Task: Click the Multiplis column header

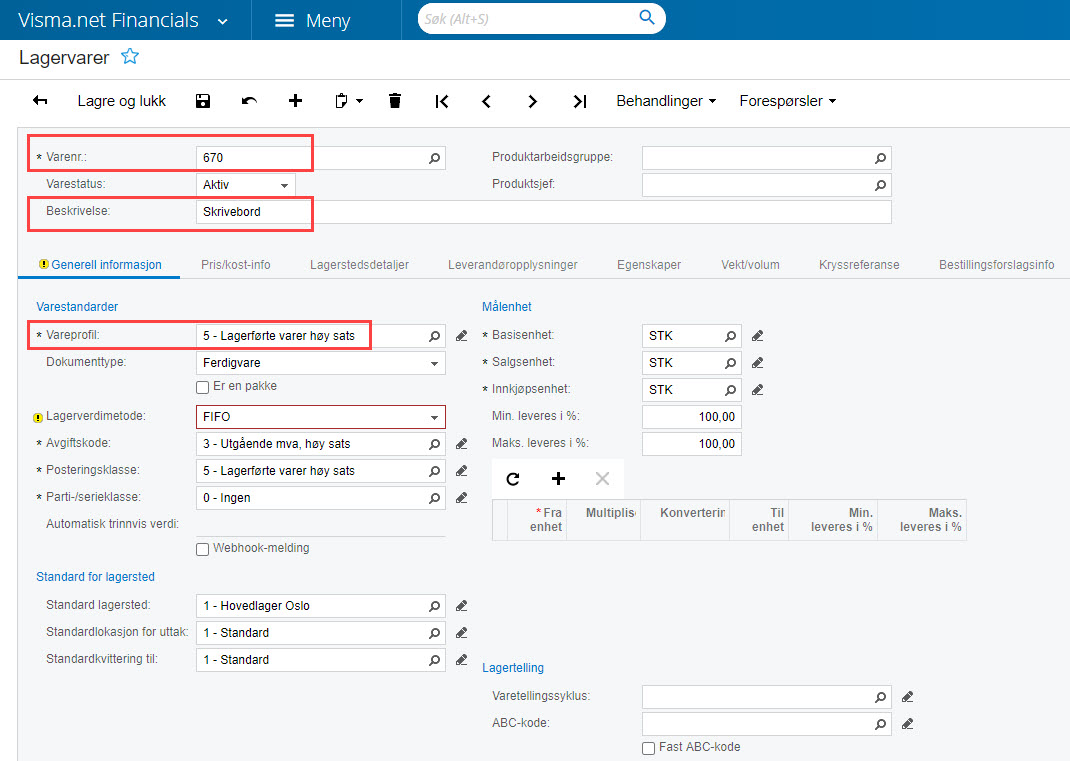Action: click(x=603, y=519)
